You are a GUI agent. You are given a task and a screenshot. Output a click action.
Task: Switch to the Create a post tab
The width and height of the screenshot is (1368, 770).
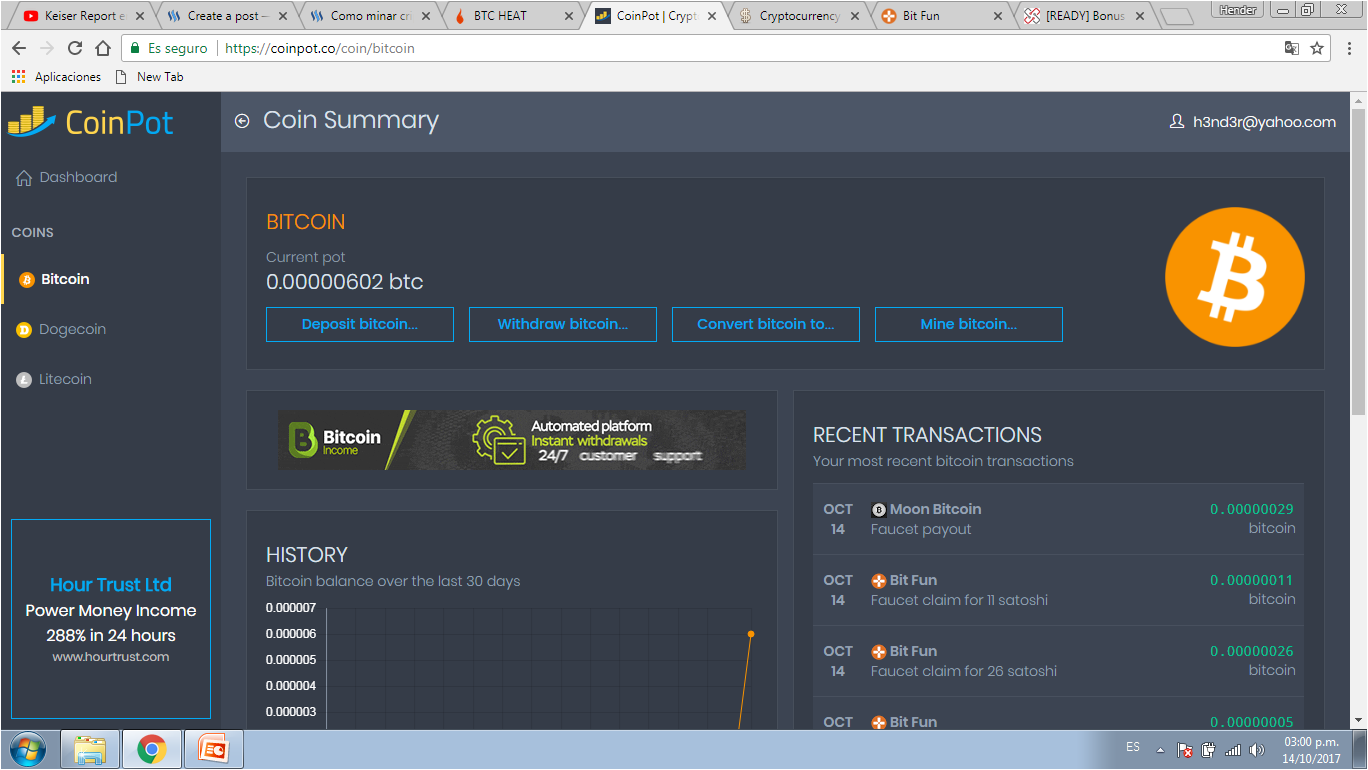(229, 16)
